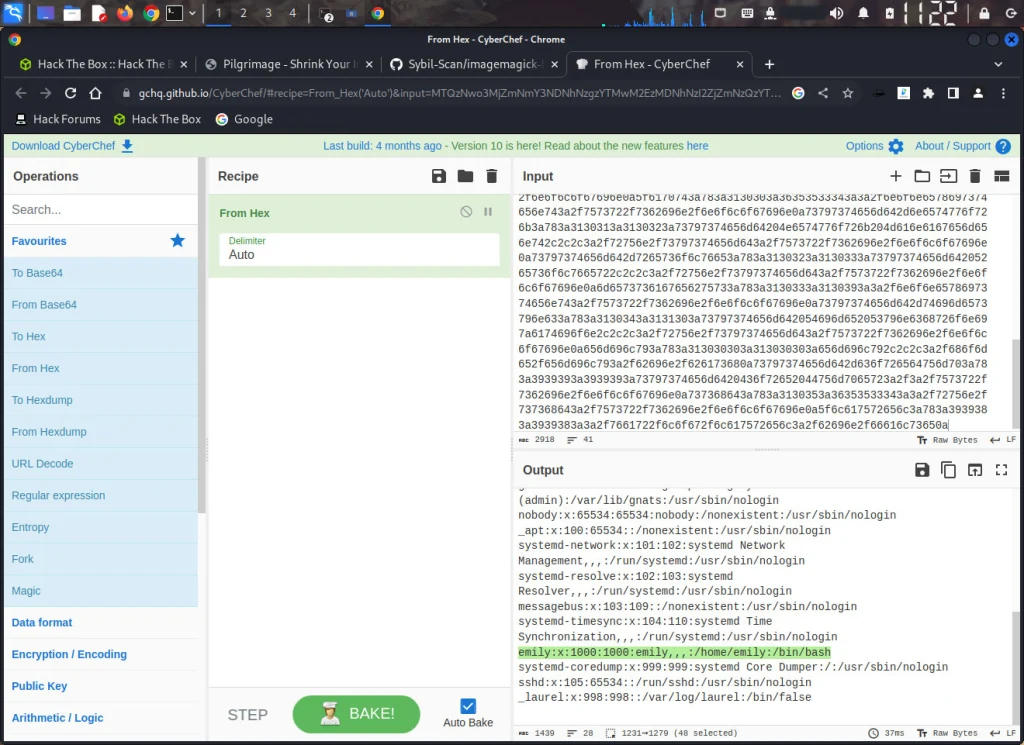Switch to workspace 2

243,13
